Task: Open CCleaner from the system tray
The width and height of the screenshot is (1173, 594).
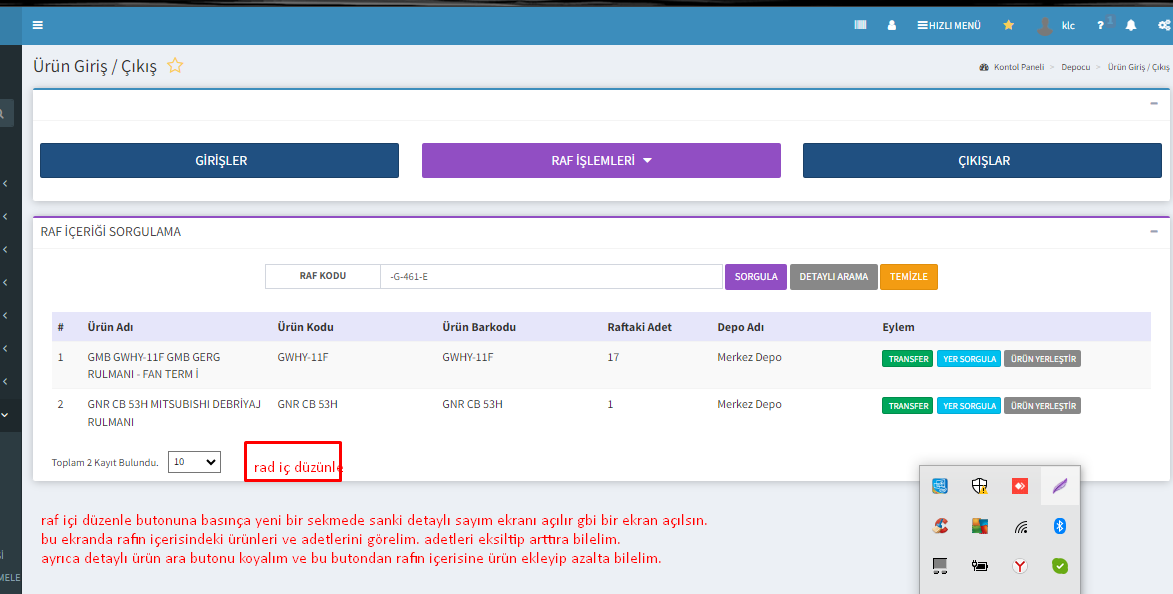Action: pyautogui.click(x=940, y=526)
